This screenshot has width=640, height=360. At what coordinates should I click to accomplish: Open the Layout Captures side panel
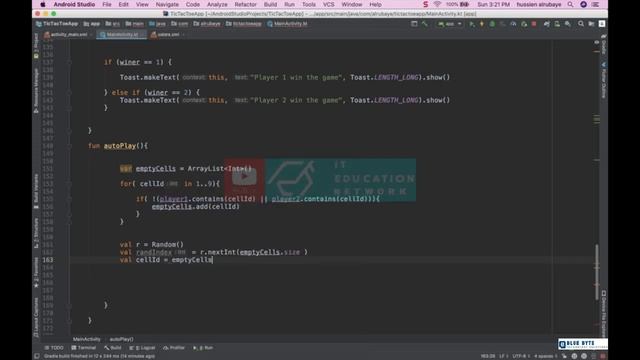coord(36,318)
